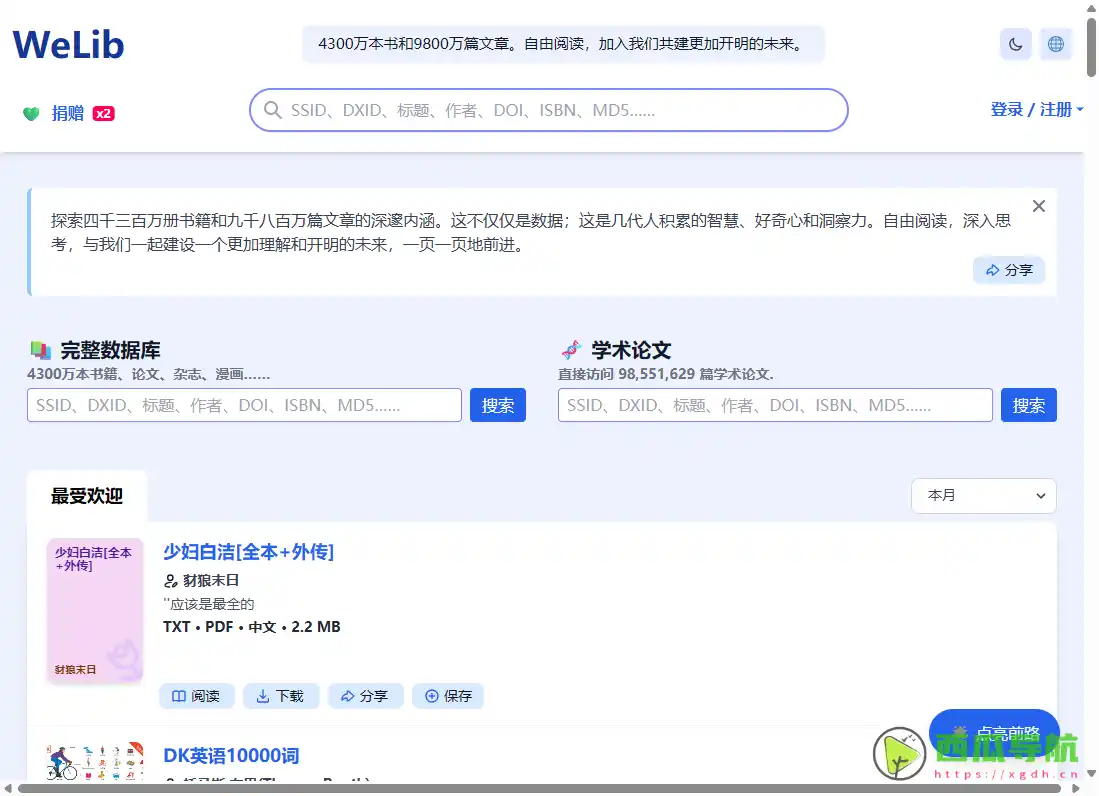Click the scroll-right arrow of horizontal scrollbar
Image resolution: width=1099 pixels, height=796 pixels.
[x=1076, y=789]
